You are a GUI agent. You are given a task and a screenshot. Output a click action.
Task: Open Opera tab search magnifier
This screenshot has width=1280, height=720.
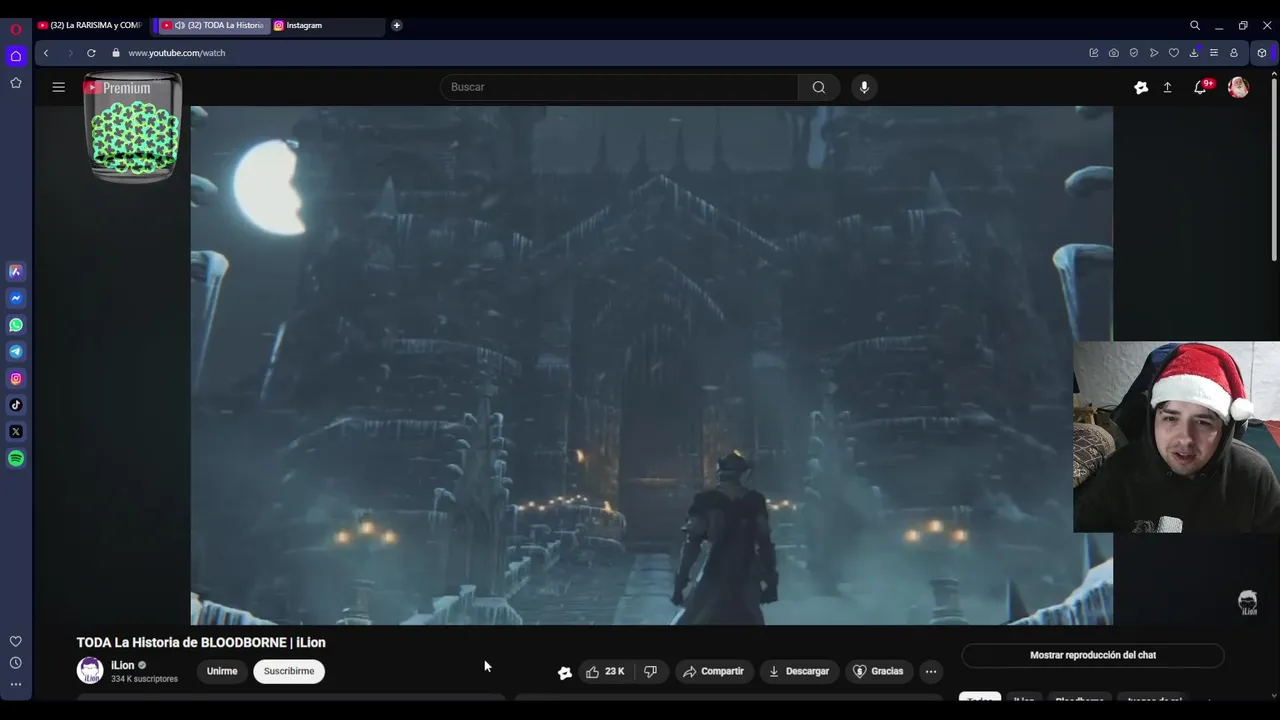[1195, 25]
